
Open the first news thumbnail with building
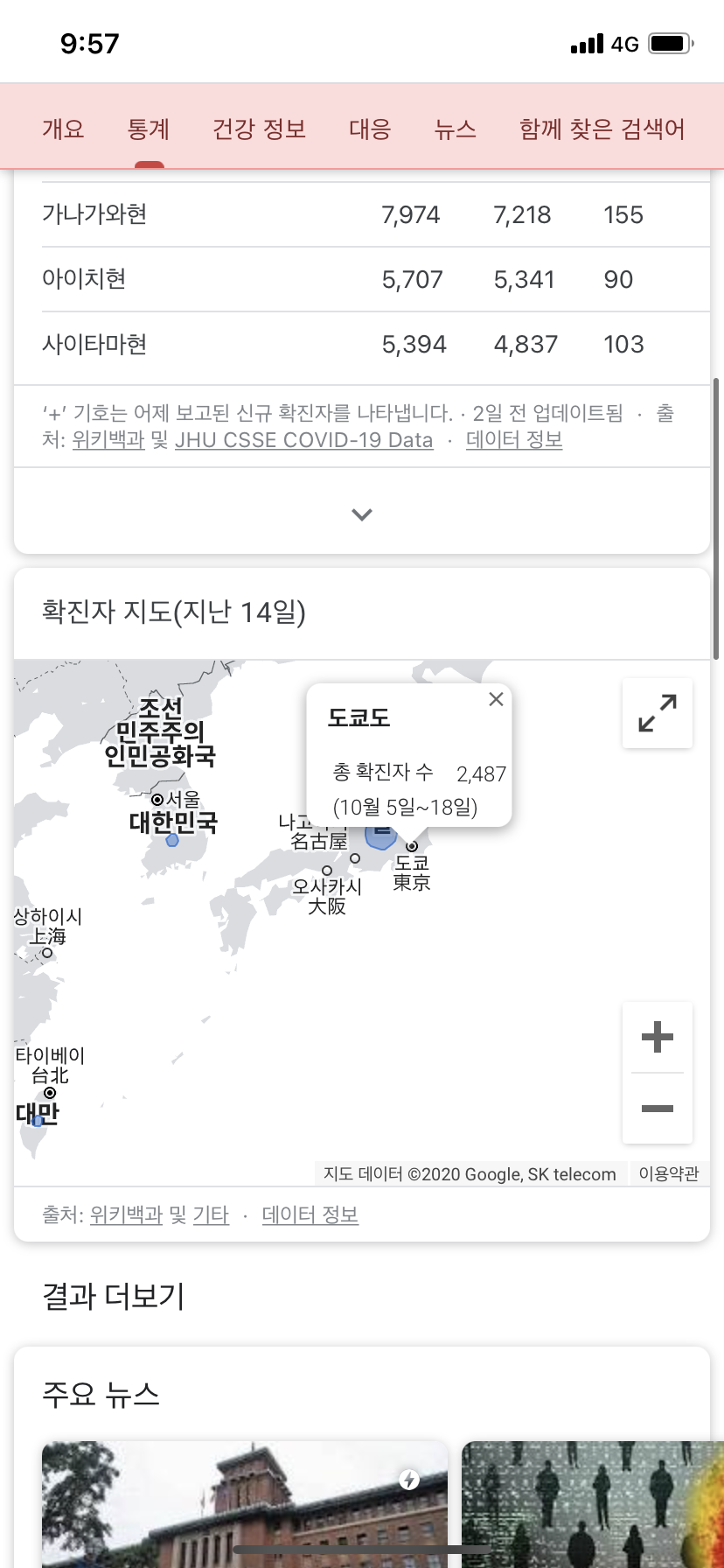point(245,1503)
